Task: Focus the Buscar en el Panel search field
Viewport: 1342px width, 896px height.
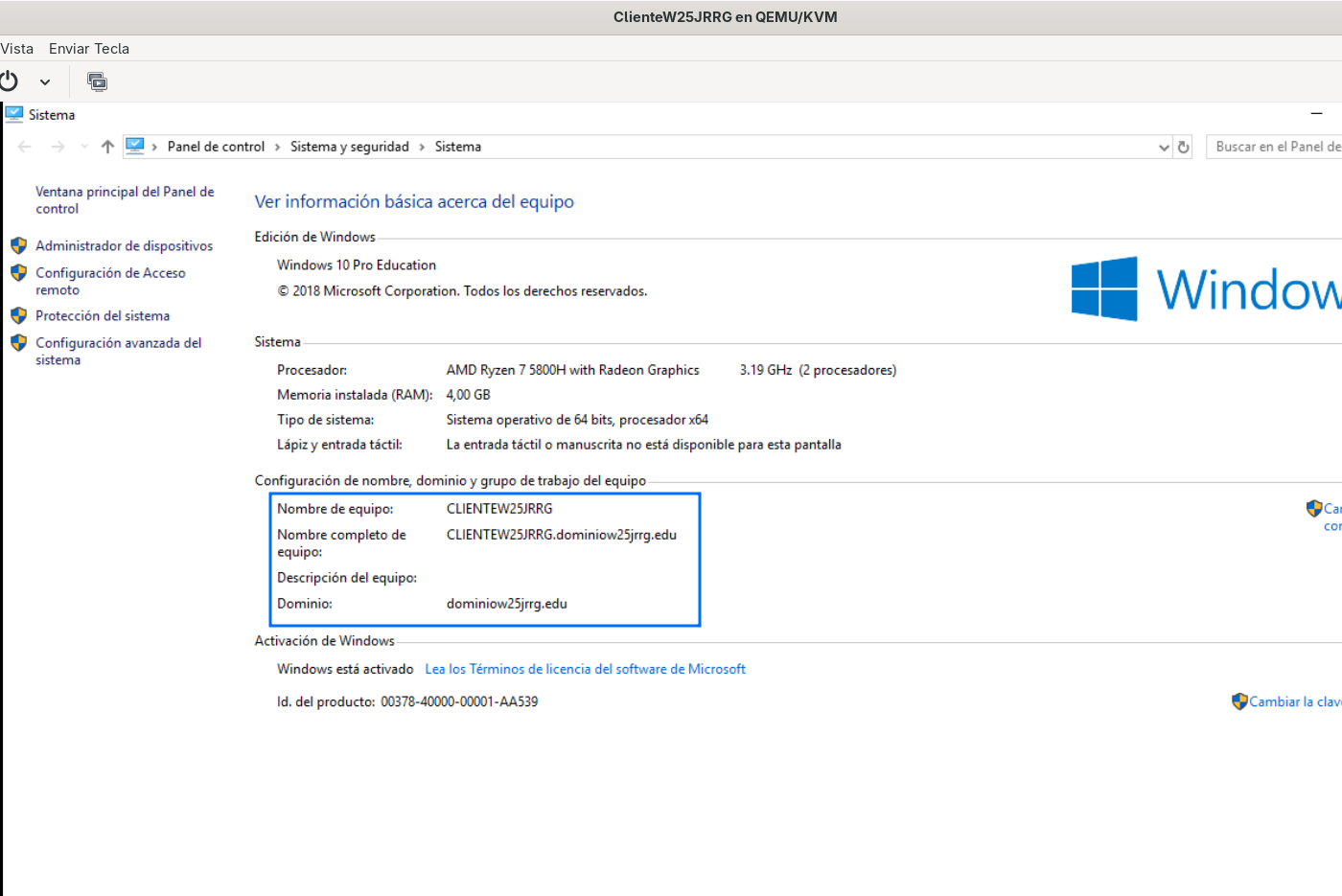Action: 1274,147
